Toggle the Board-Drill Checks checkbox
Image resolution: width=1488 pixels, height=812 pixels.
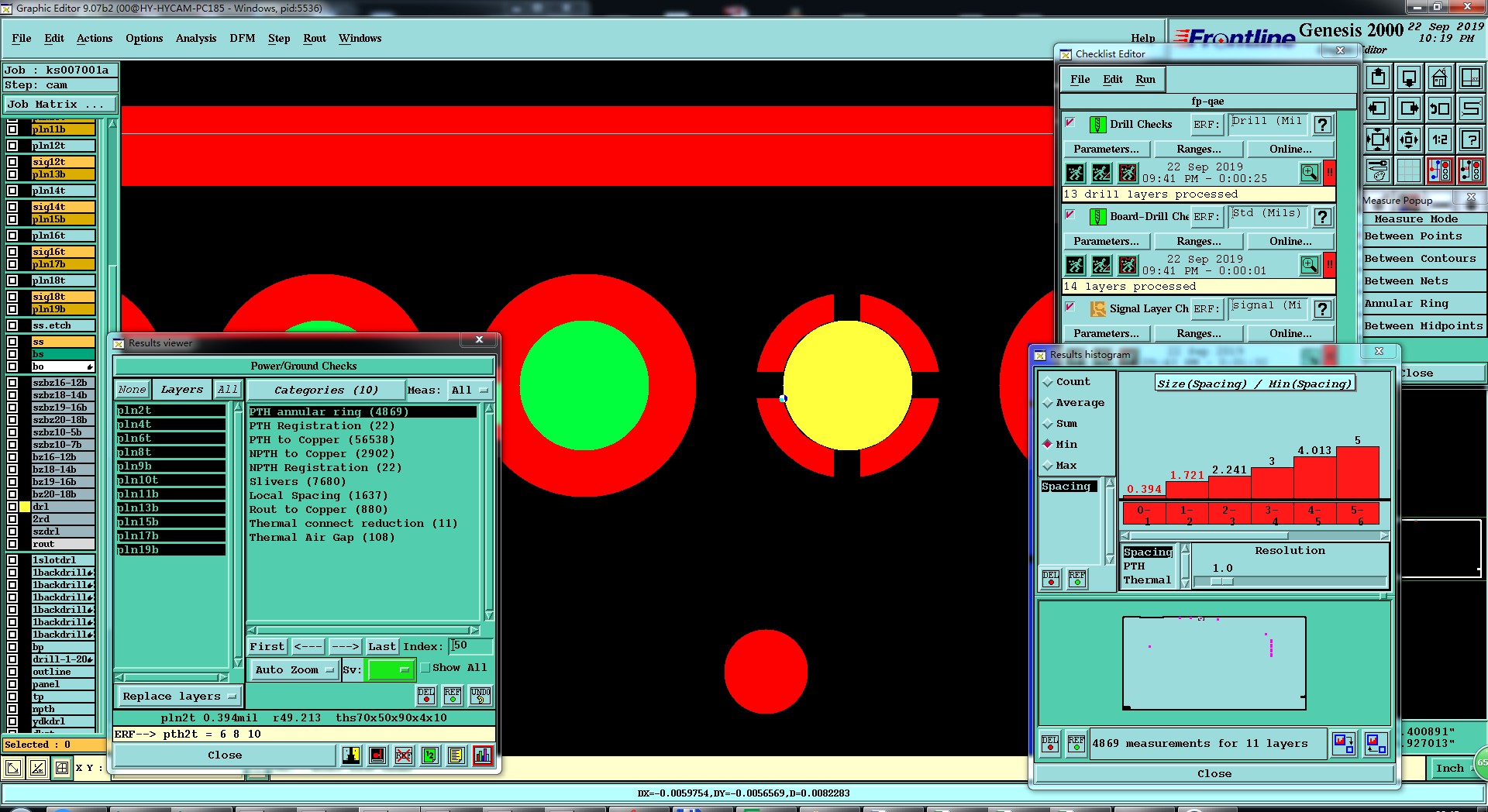click(x=1070, y=215)
